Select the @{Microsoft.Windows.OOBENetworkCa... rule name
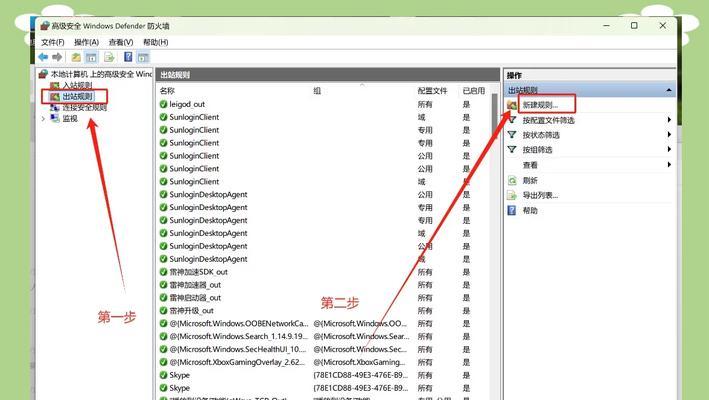Screen dimensions: 709x400 click(239, 324)
